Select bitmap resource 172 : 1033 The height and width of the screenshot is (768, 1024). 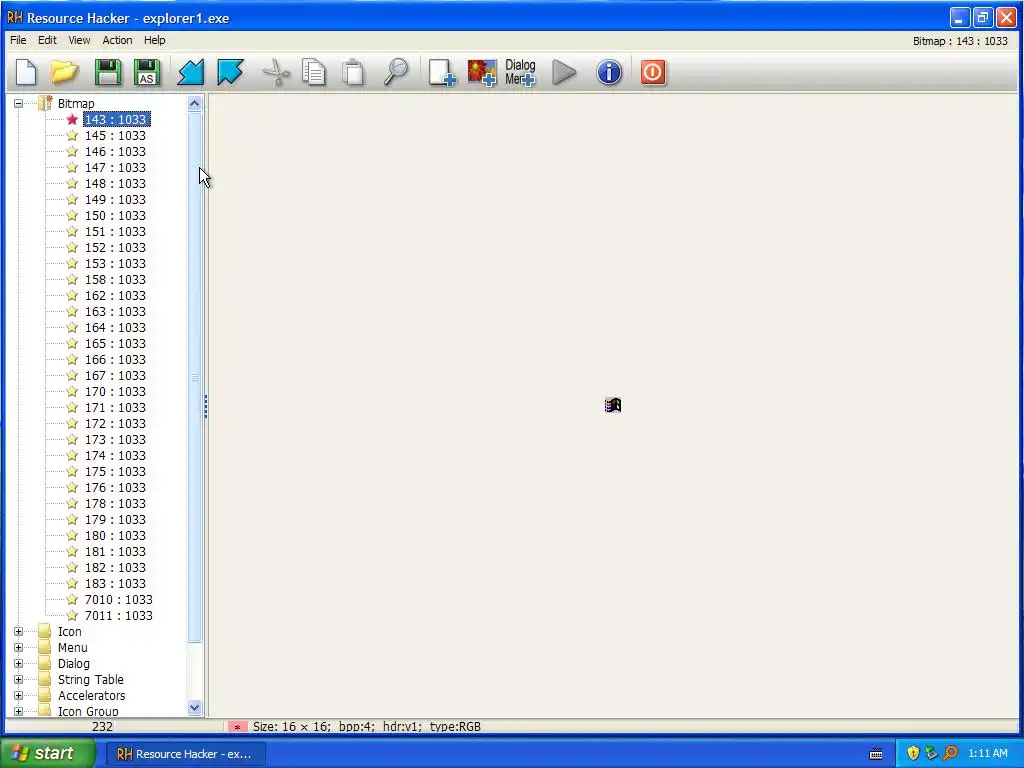coord(115,423)
